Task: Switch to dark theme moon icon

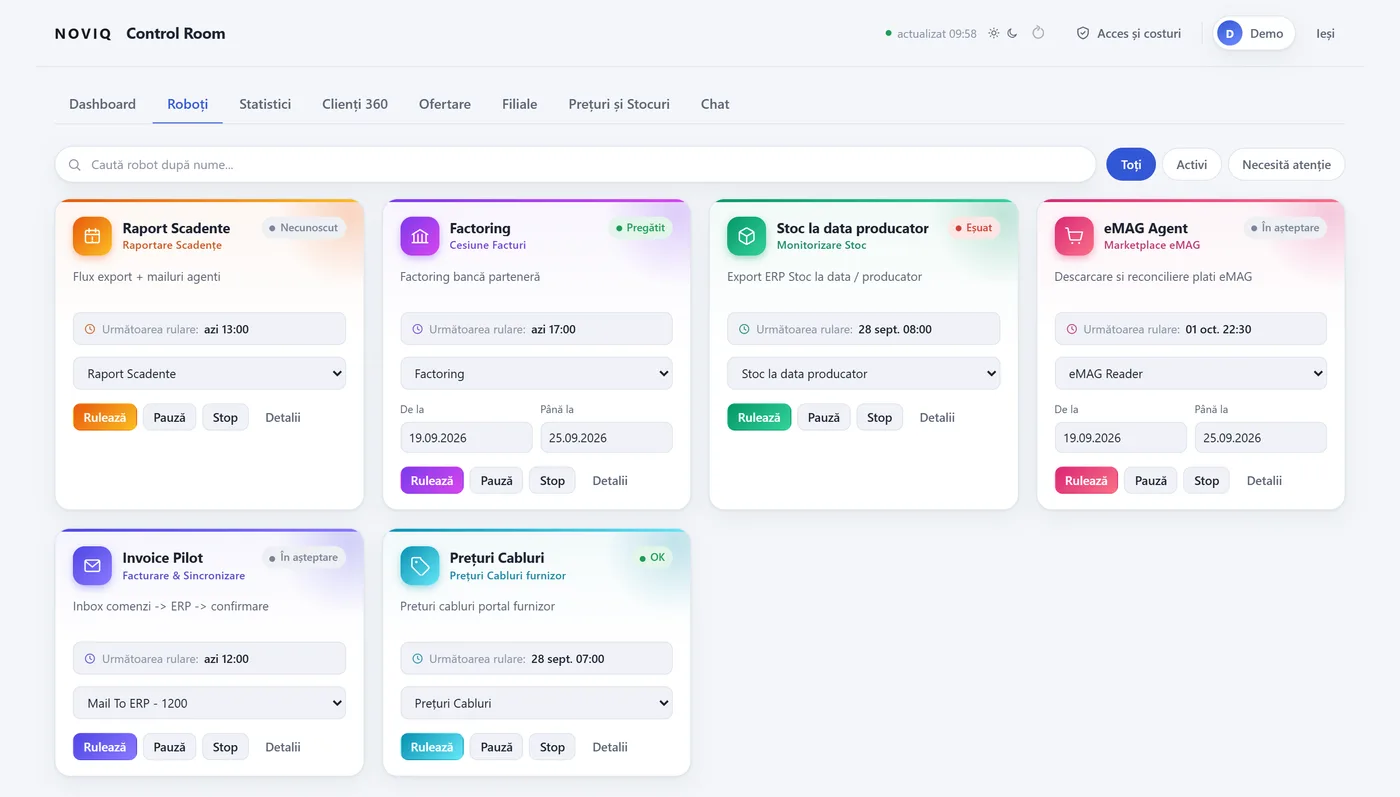Action: pyautogui.click(x=1012, y=33)
